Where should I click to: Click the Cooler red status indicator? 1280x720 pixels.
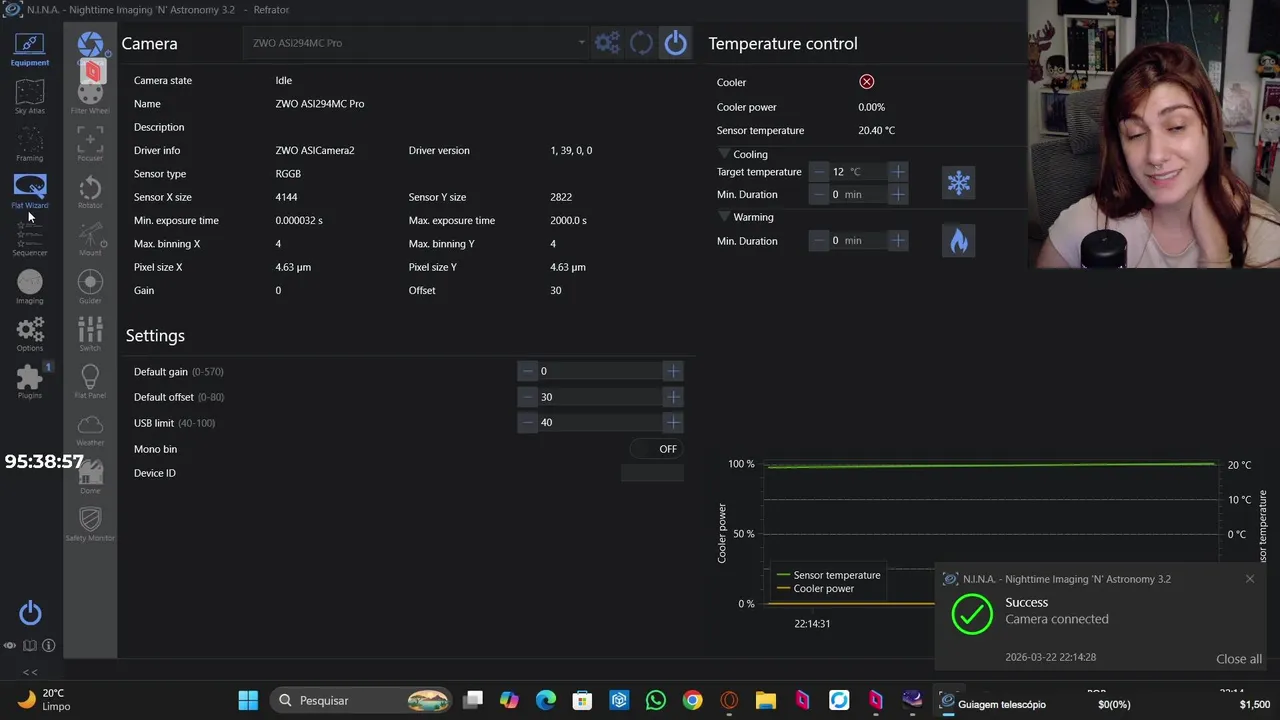(x=867, y=82)
